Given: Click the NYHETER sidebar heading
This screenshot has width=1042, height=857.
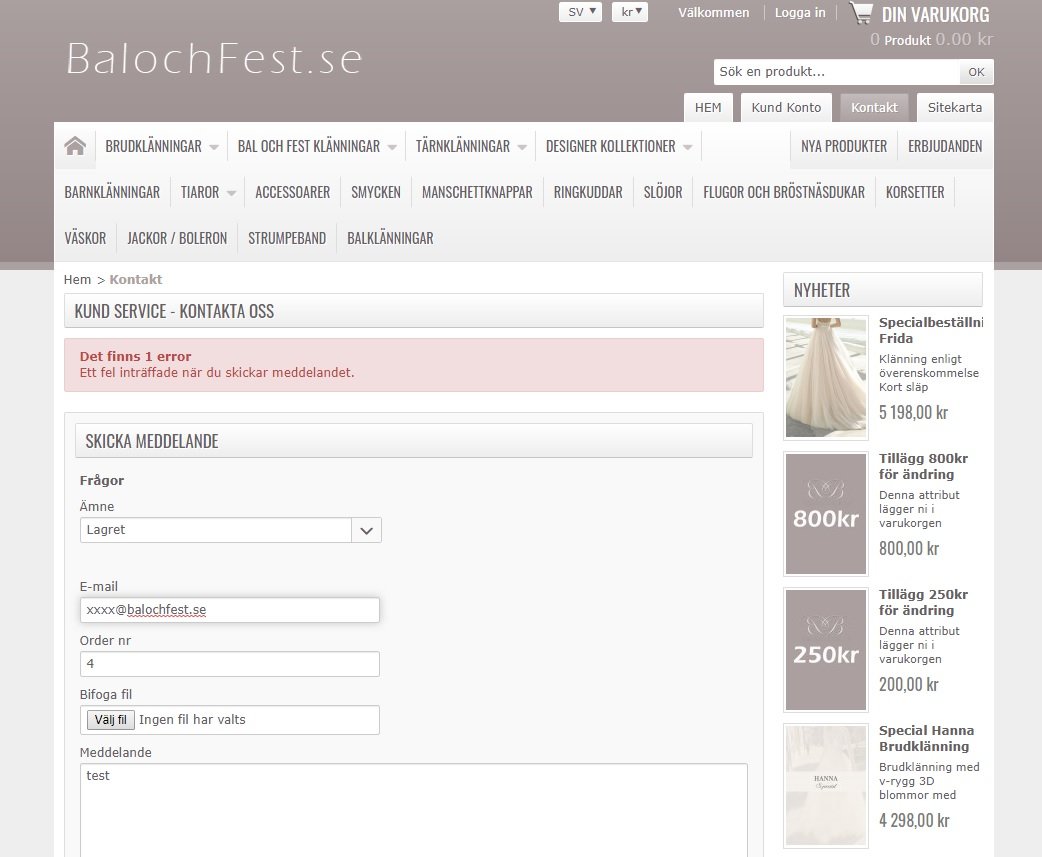Looking at the screenshot, I should (x=883, y=290).
